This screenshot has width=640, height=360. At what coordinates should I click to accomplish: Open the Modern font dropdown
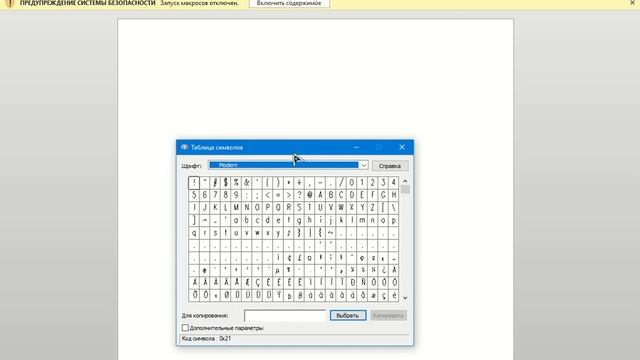(x=363, y=165)
